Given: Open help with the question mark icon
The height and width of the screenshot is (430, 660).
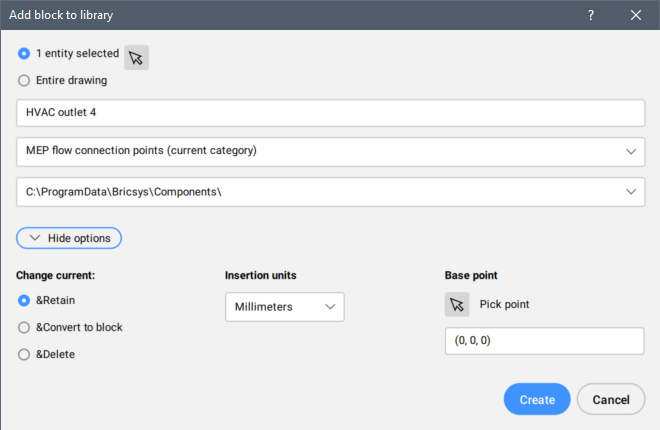Looking at the screenshot, I should click(591, 15).
